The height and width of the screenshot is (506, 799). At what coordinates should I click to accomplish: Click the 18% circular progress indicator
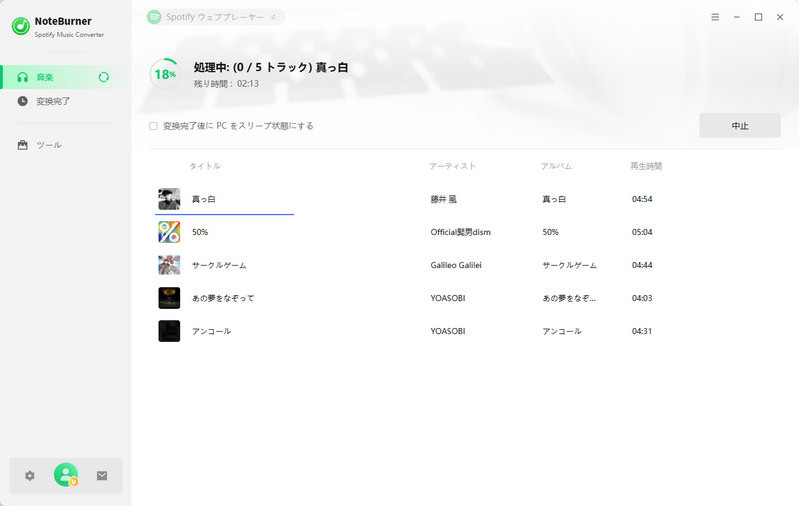pyautogui.click(x=165, y=74)
